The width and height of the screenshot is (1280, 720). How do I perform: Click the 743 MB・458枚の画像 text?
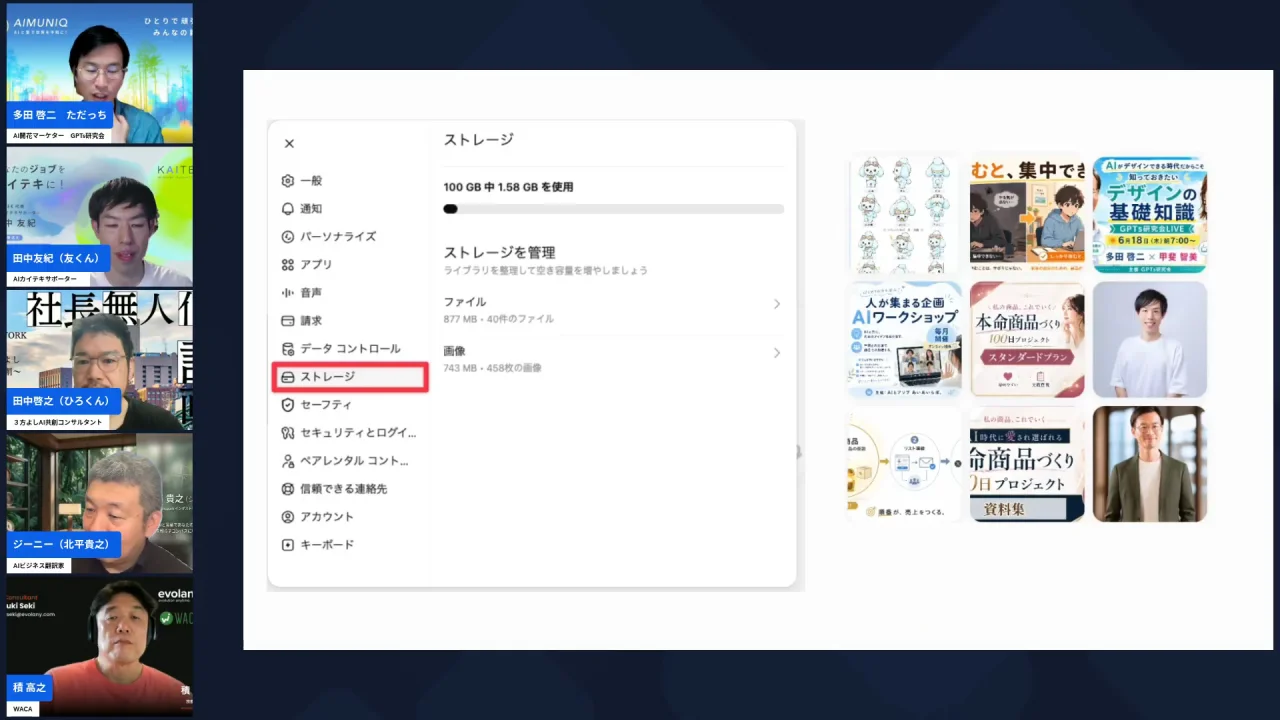click(x=492, y=368)
